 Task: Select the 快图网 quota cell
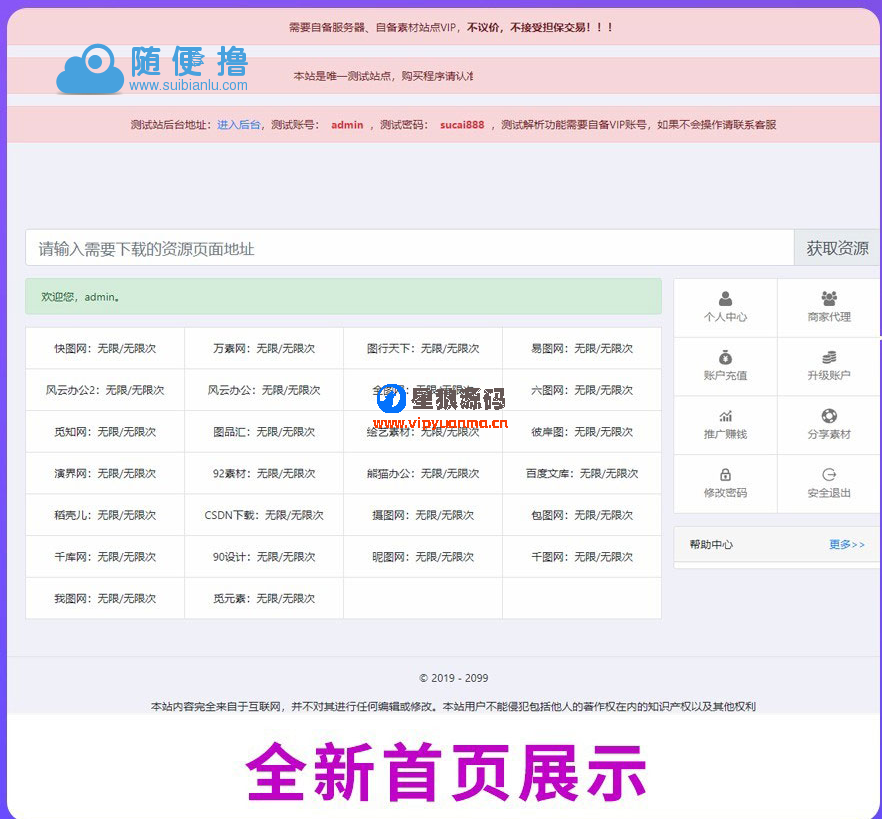click(x=105, y=348)
